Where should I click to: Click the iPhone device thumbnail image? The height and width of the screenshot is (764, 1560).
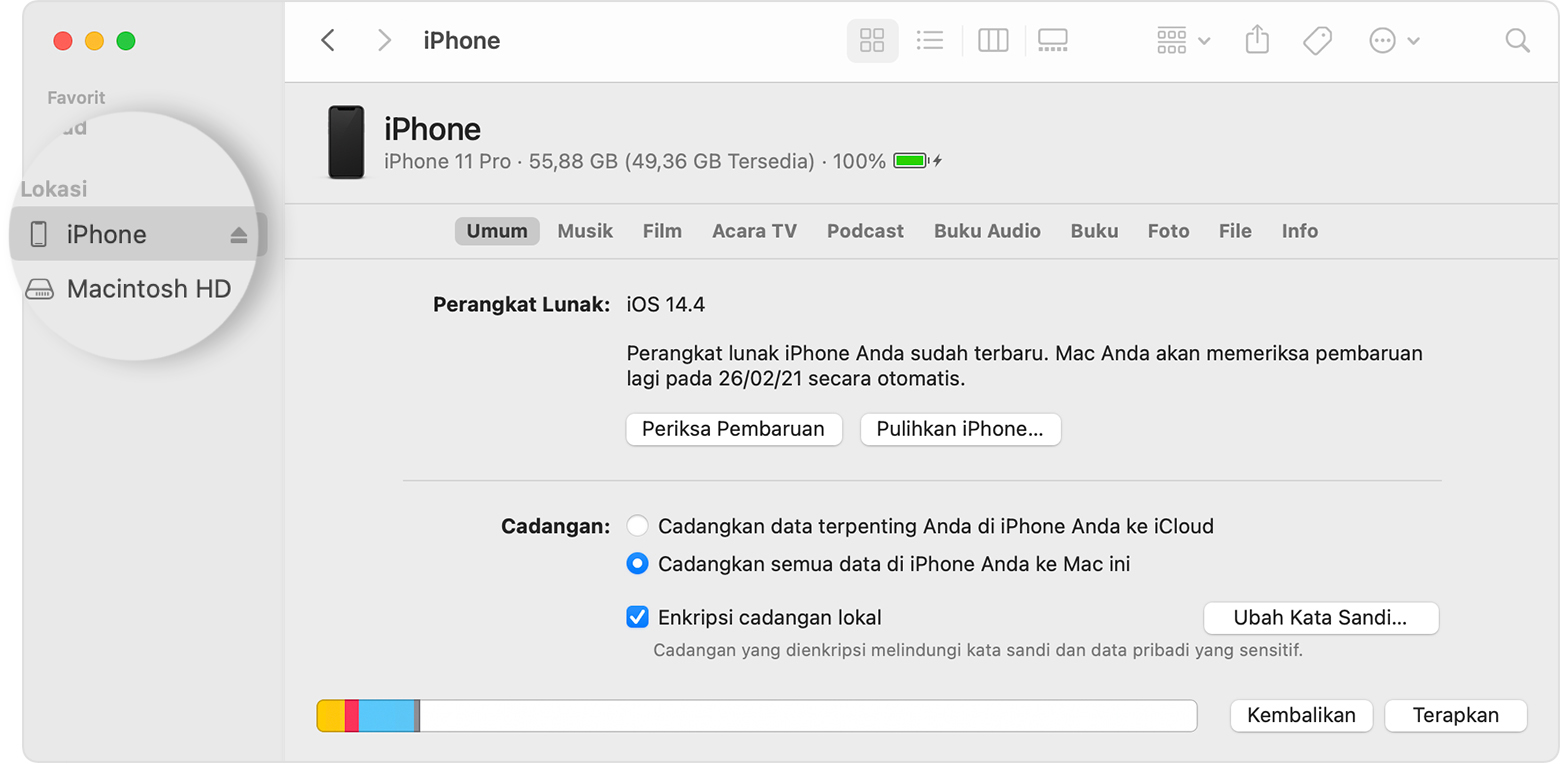[x=346, y=143]
